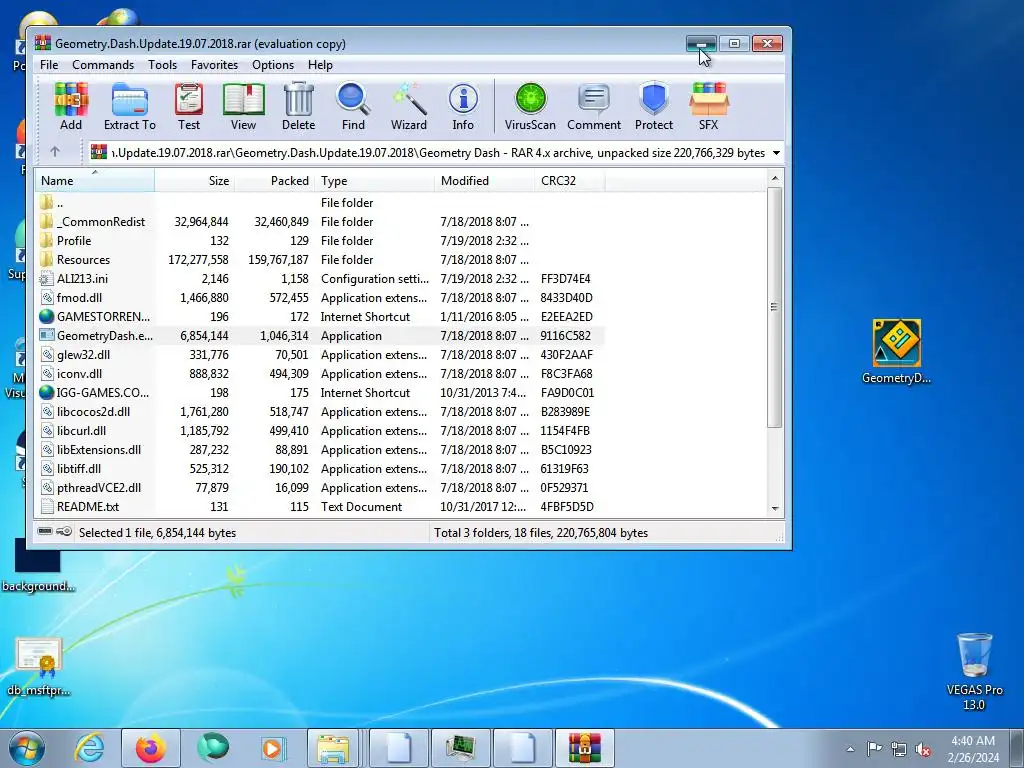Click the Delete toolbar icon

298,106
